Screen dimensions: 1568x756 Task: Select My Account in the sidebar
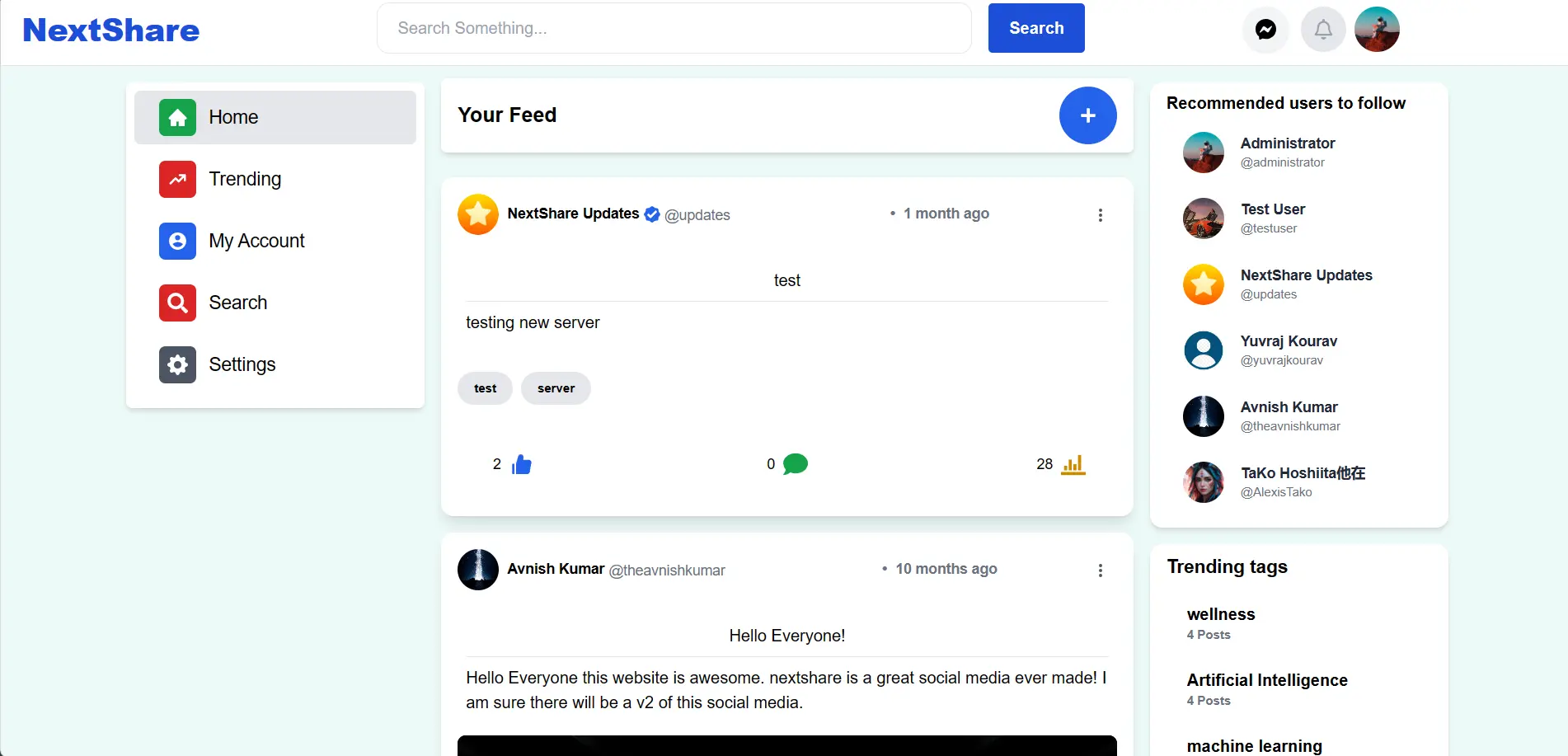tap(257, 241)
